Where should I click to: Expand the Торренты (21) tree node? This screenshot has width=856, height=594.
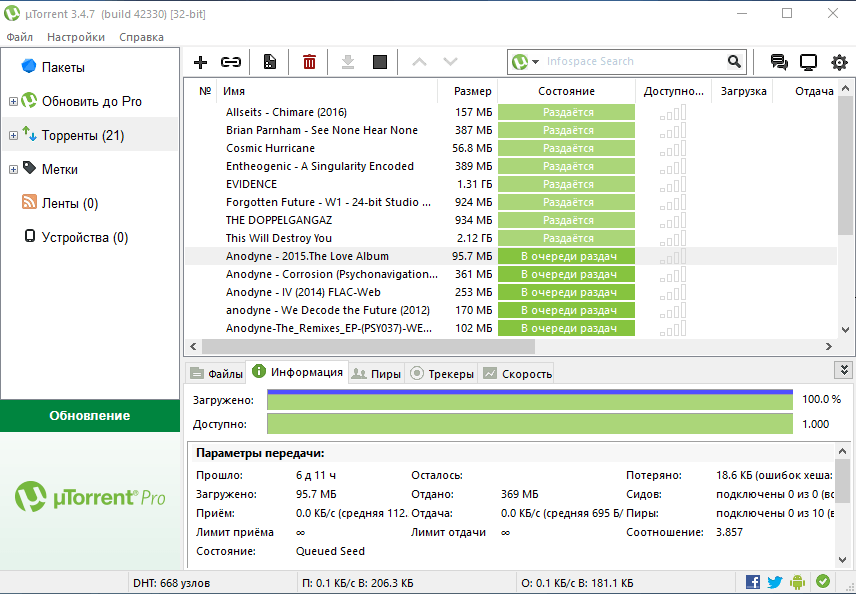click(13, 135)
